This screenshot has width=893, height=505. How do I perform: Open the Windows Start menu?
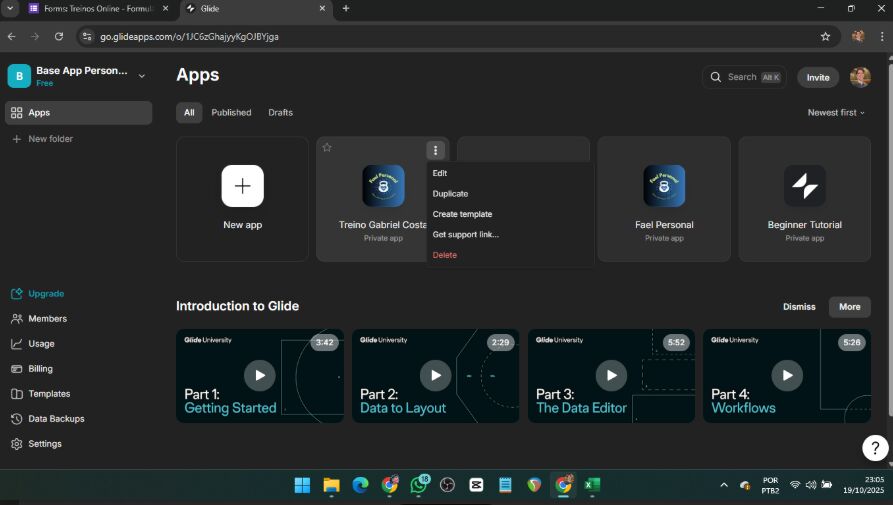click(x=302, y=485)
